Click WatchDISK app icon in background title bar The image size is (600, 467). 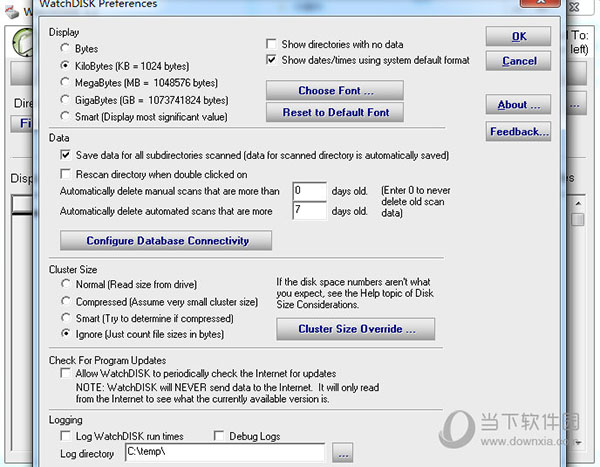click(x=13, y=13)
